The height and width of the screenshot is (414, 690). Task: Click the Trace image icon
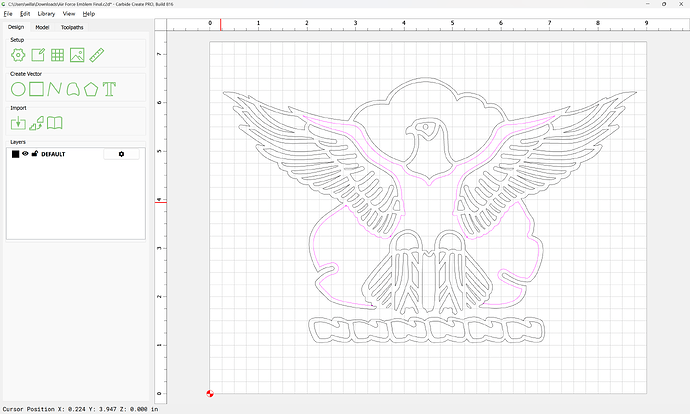tap(37, 123)
